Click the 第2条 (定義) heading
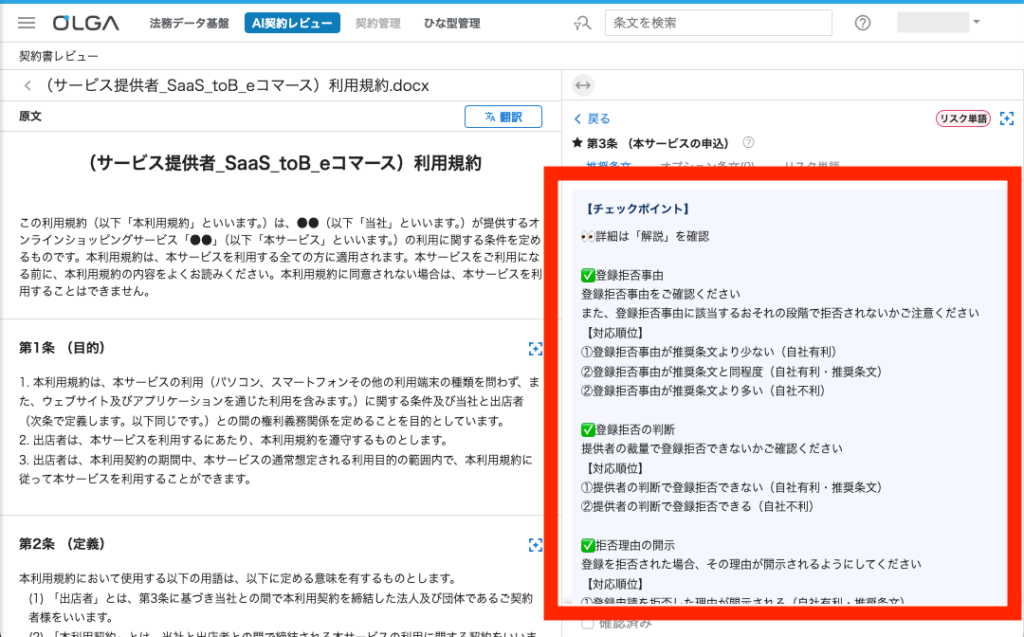Screen dimensions: 1024x637 62,544
